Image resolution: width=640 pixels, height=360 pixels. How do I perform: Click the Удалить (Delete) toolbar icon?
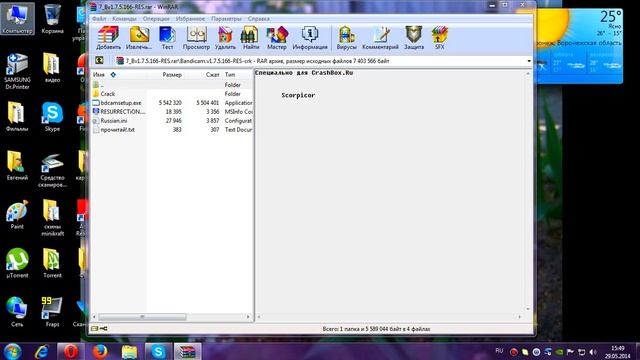tap(225, 38)
